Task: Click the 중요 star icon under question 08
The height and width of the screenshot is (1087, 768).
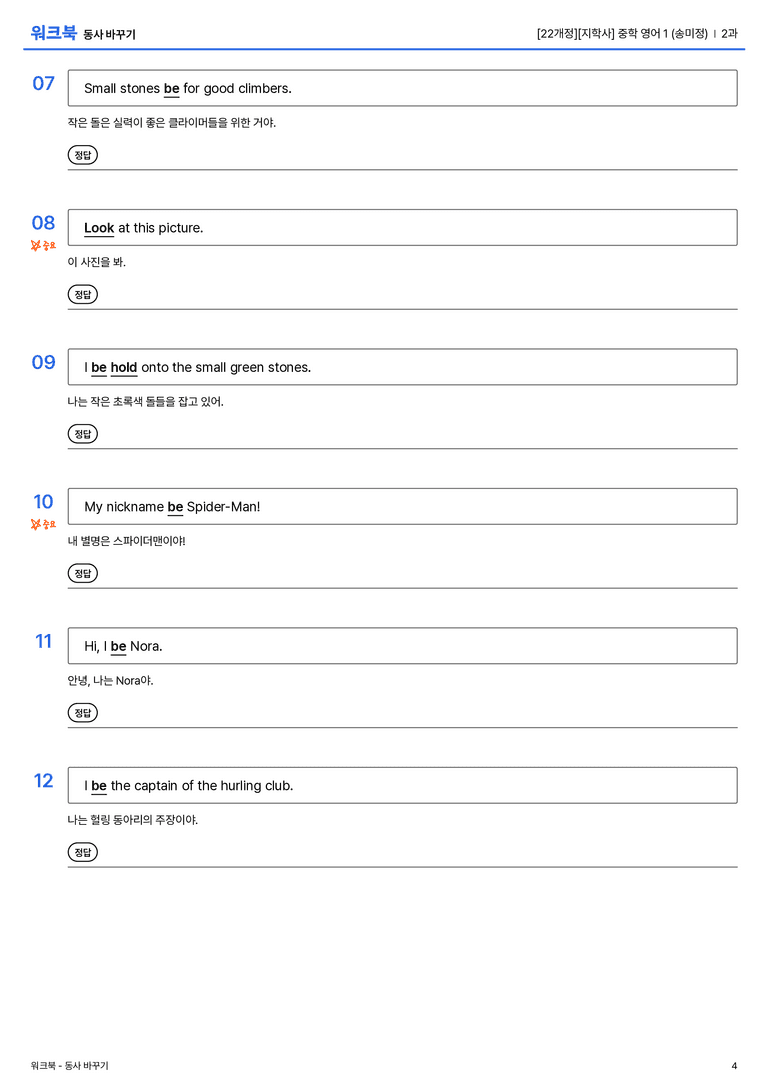Action: click(35, 245)
